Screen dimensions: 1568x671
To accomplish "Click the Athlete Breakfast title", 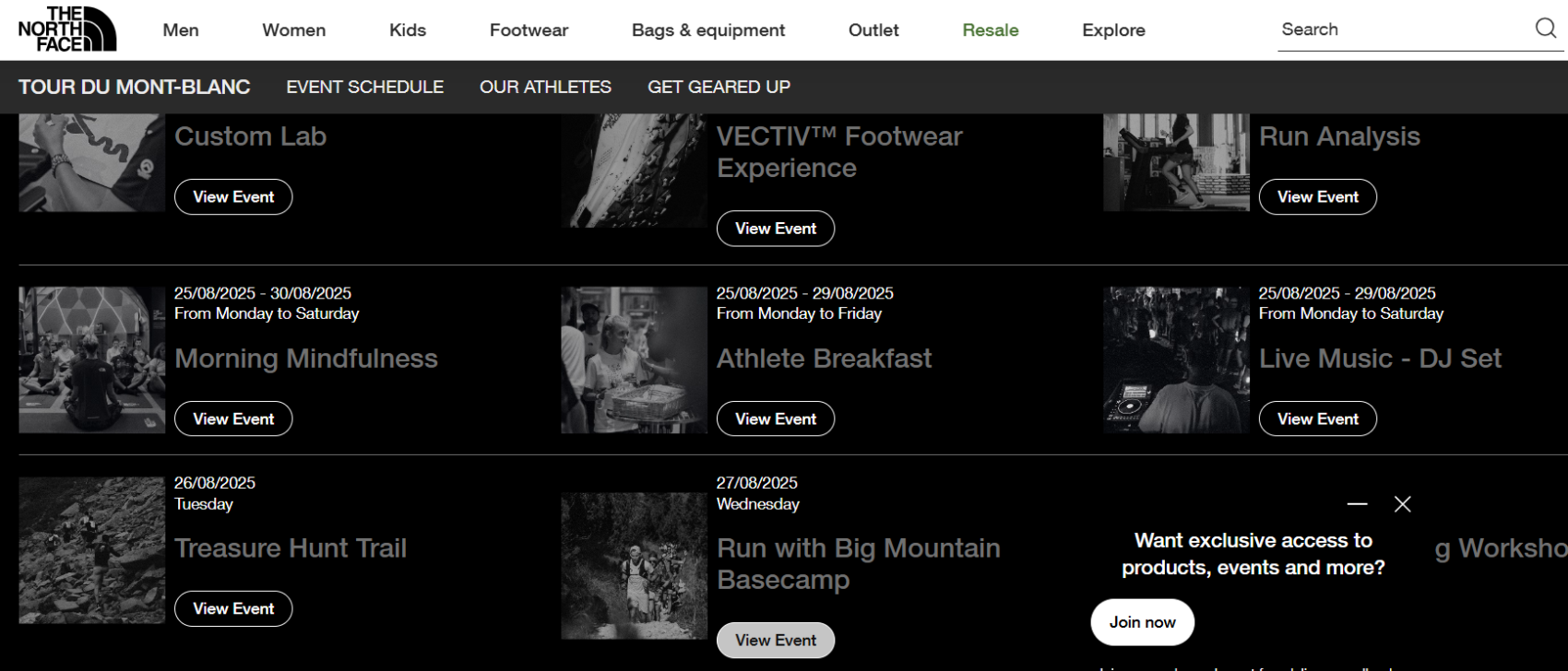I will pyautogui.click(x=825, y=359).
